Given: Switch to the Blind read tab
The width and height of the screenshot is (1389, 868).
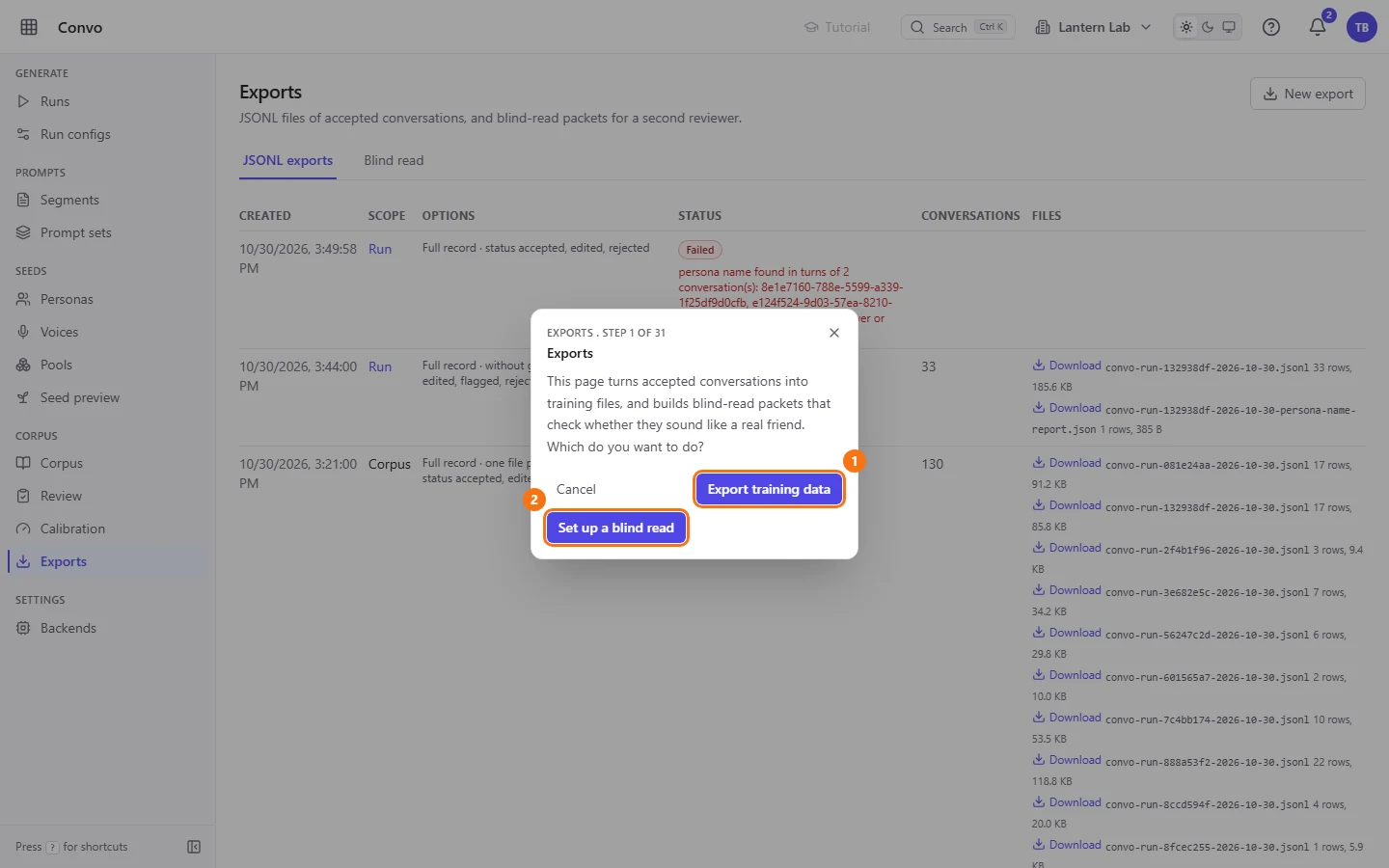Looking at the screenshot, I should pos(394,161).
